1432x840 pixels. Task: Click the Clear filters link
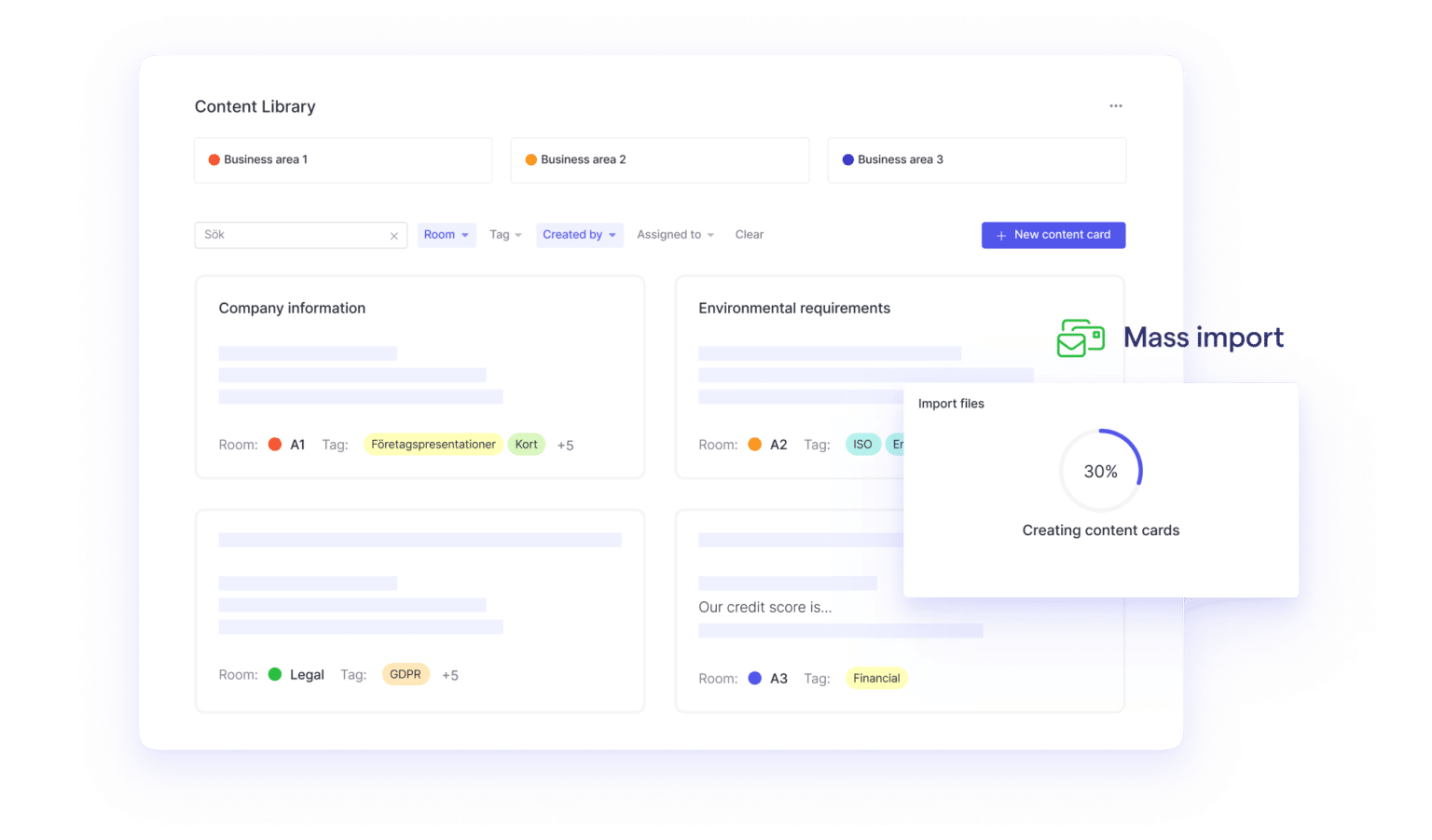pyautogui.click(x=749, y=234)
